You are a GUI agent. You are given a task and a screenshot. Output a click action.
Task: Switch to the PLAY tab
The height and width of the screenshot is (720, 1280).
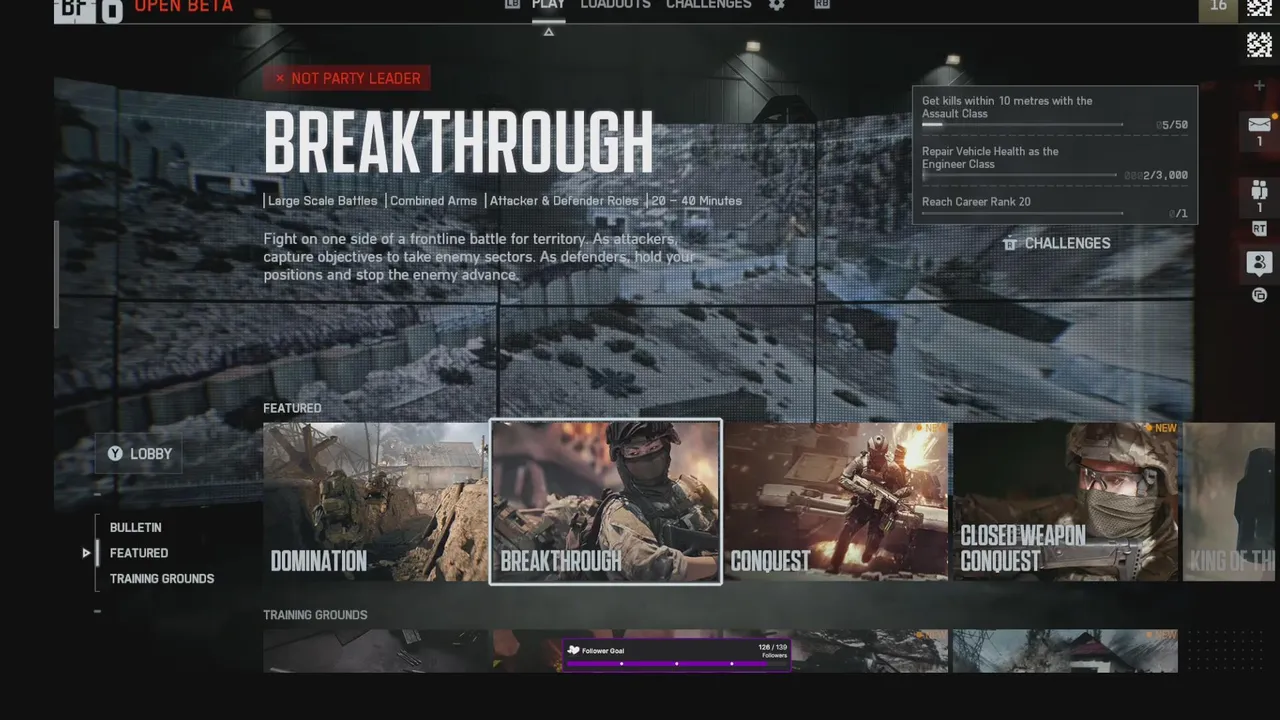(548, 5)
